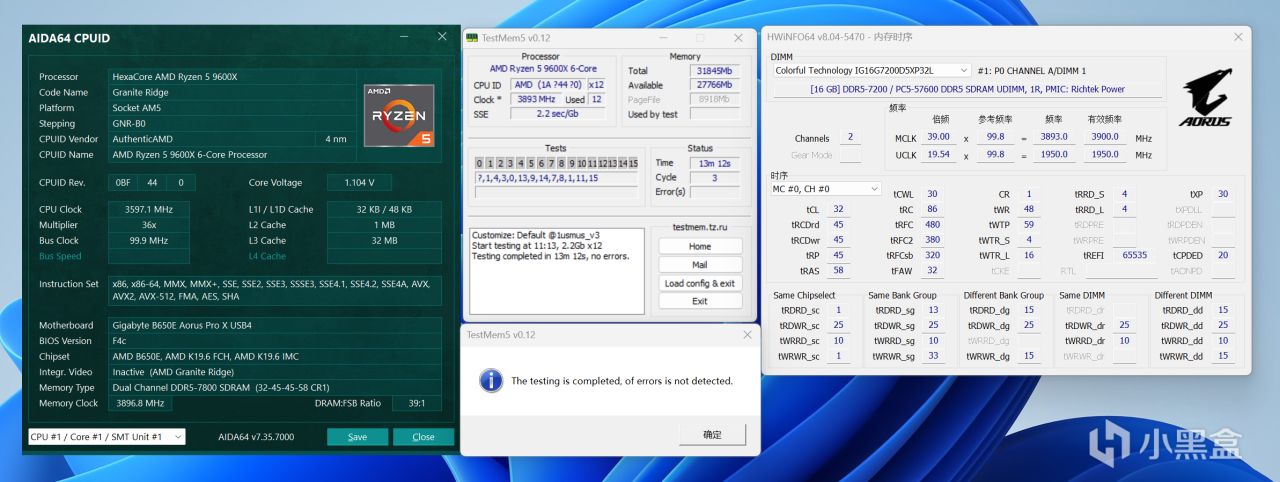Minimize the AIDA64 CPUID window
1280x482 pixels.
[405, 37]
